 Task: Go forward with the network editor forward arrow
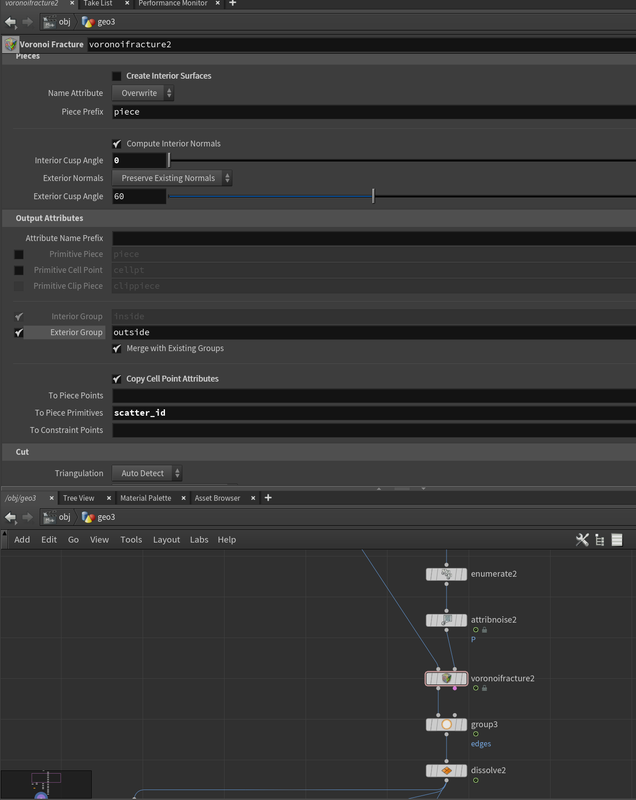28,517
